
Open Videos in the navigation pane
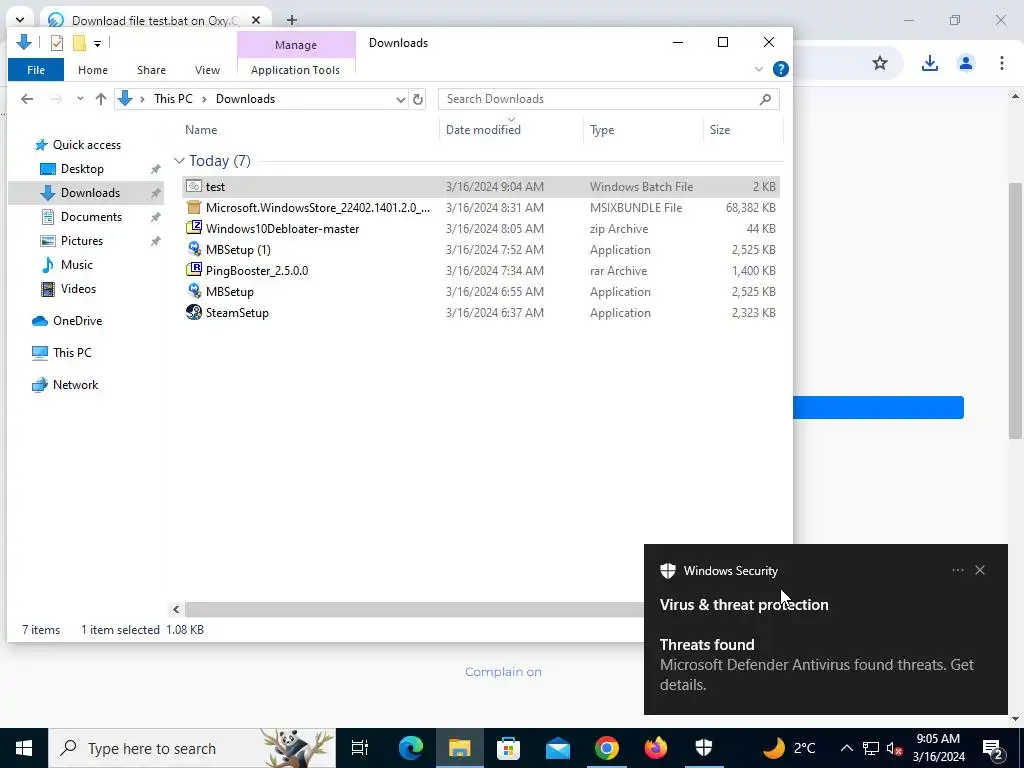tap(78, 289)
